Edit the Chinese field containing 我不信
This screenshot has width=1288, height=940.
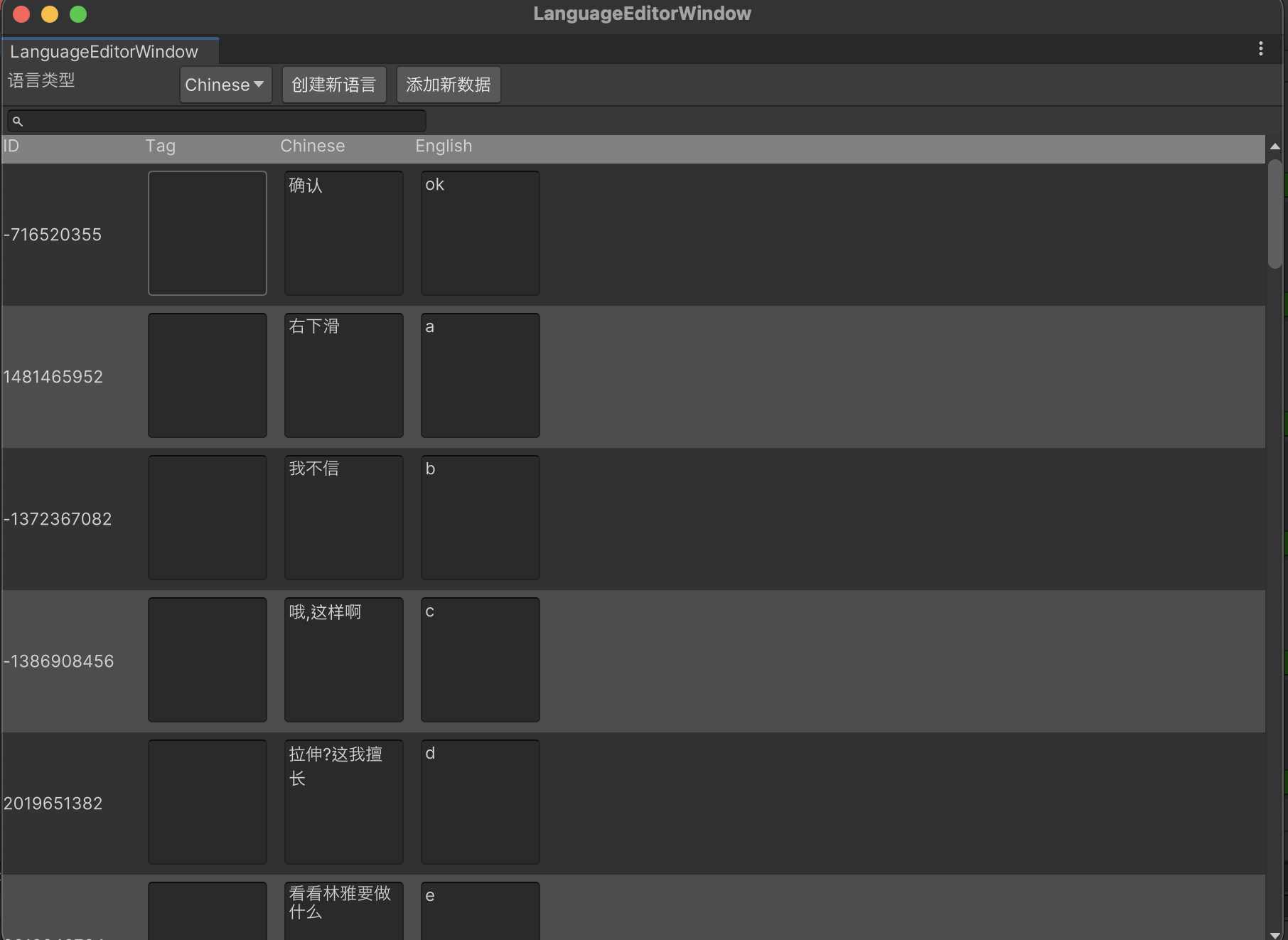[x=344, y=518]
